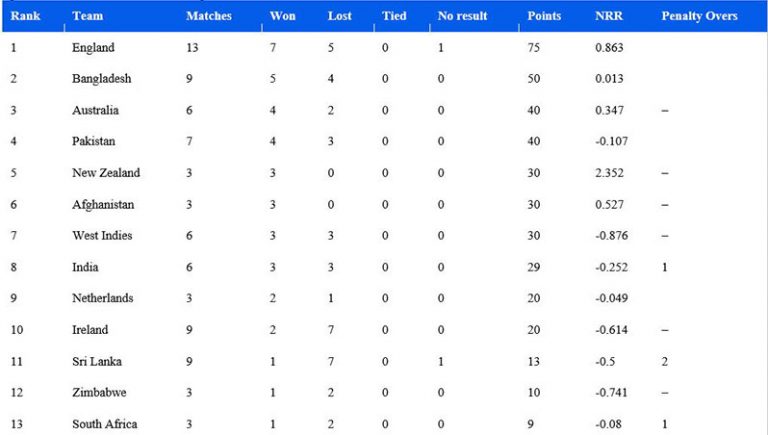Click the Matches column header

point(209,16)
